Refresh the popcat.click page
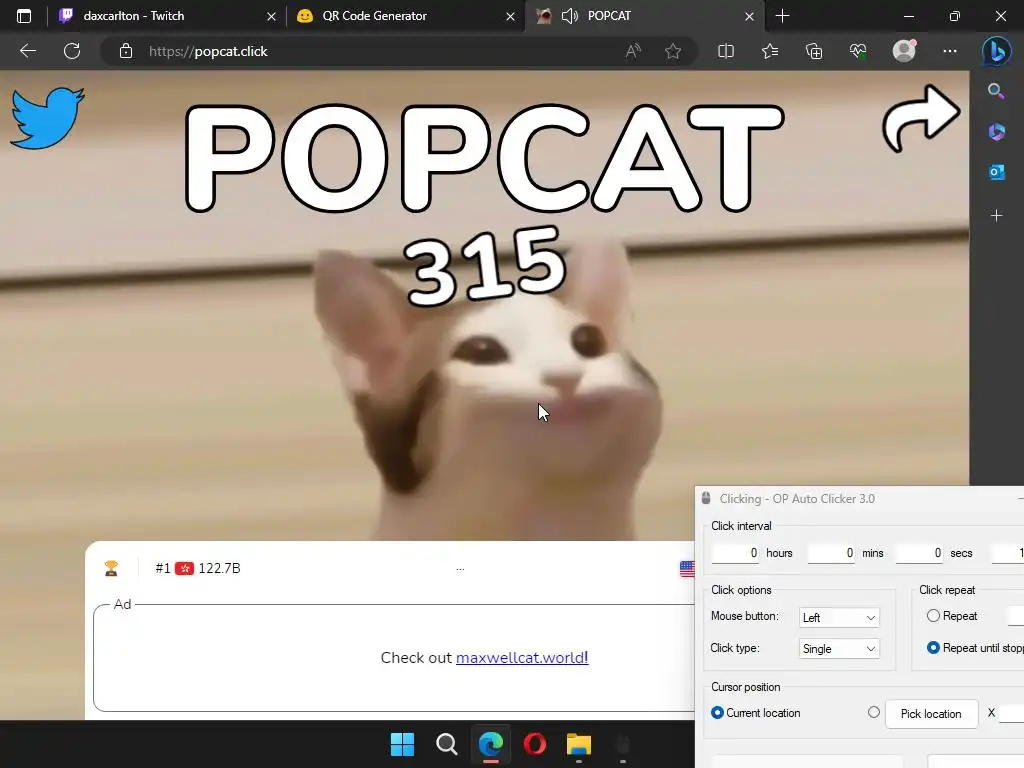Screen dimensions: 1024x768 (72, 51)
